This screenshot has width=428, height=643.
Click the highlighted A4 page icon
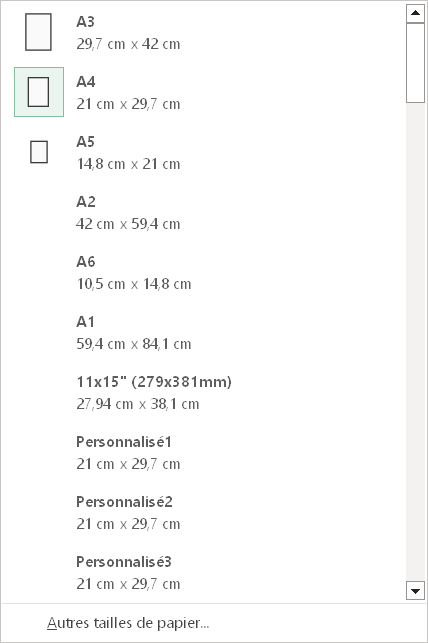pos(39,92)
